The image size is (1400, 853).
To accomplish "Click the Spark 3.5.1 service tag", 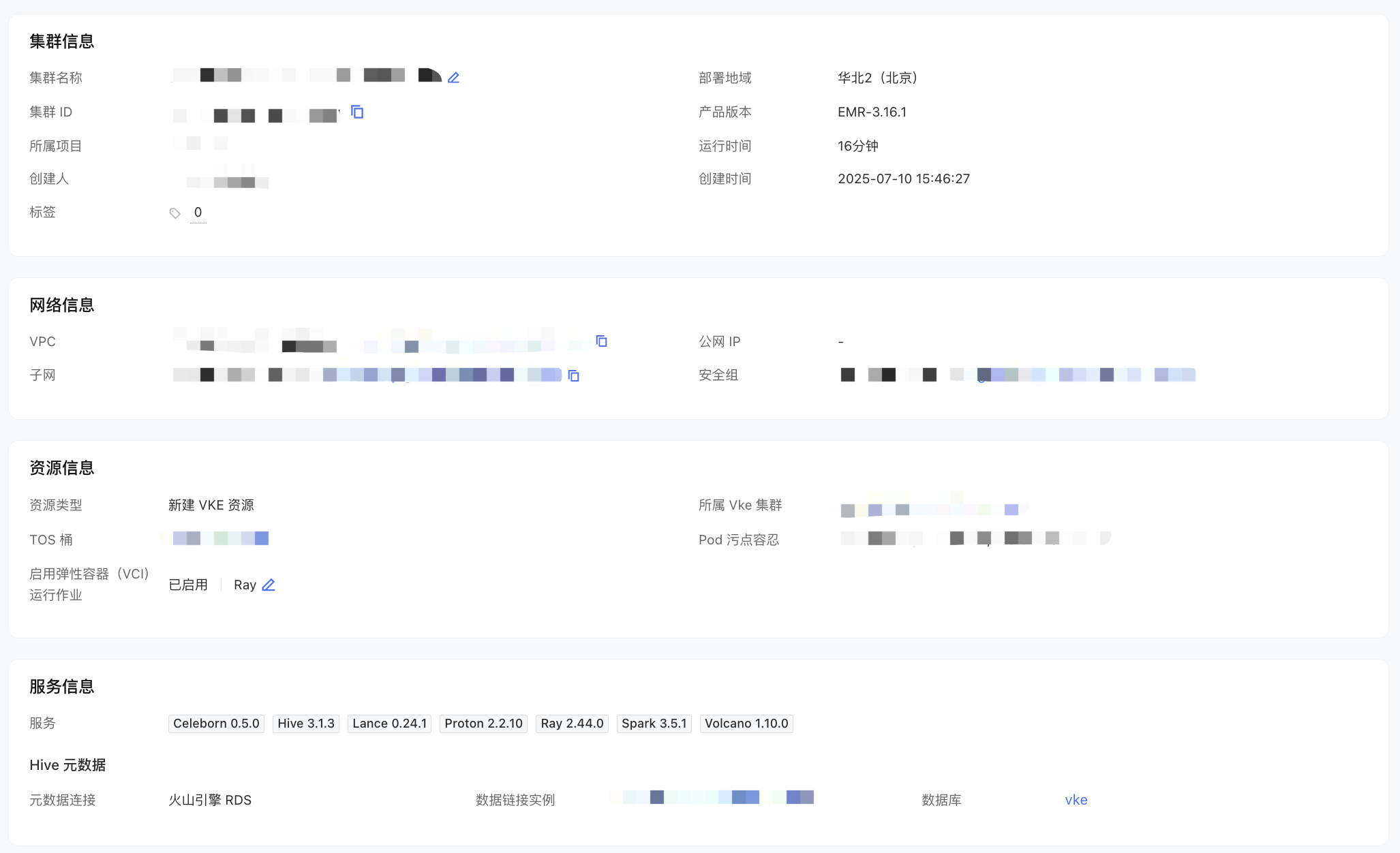I will point(654,724).
